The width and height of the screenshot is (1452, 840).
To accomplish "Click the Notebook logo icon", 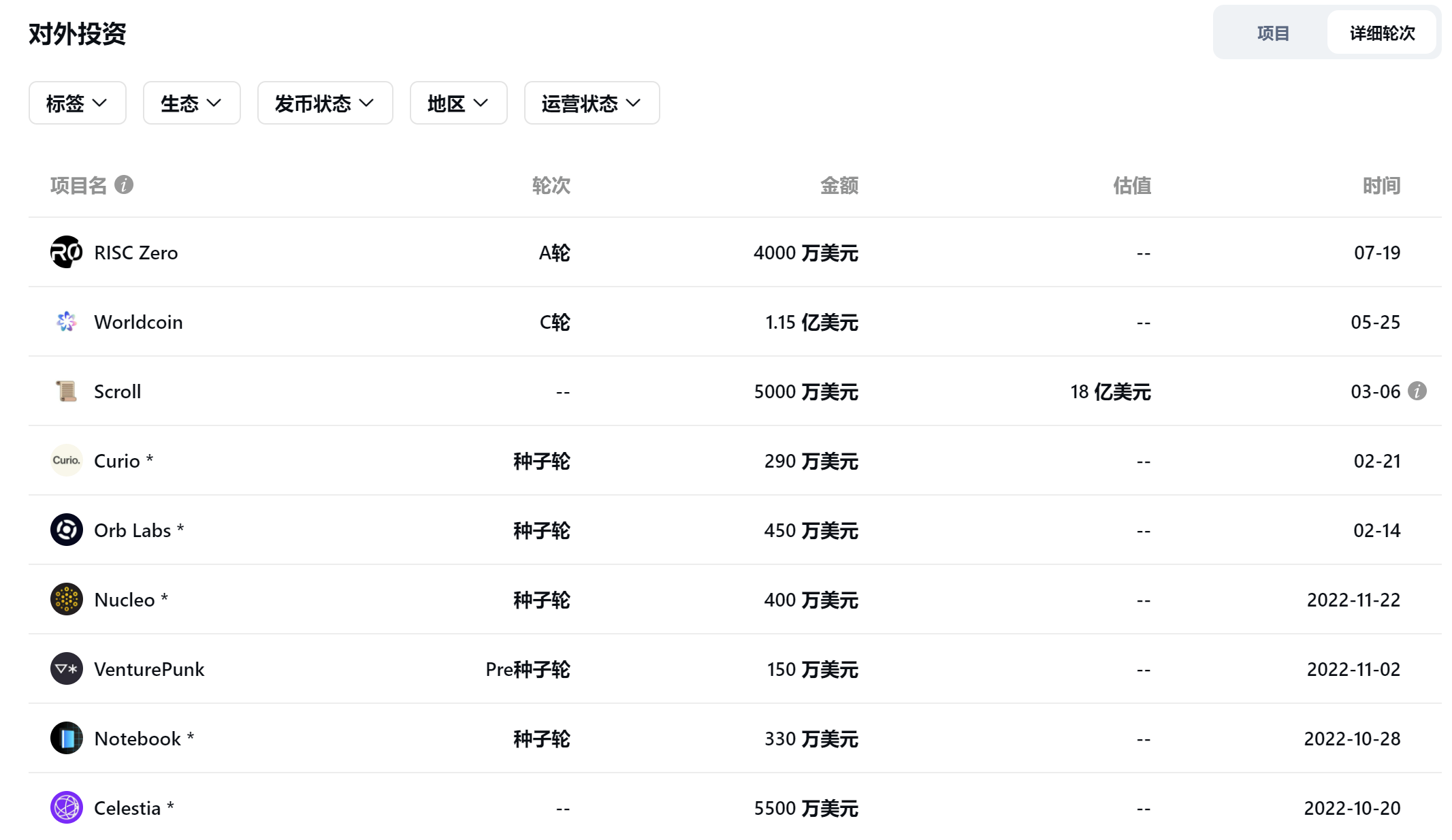I will (x=67, y=739).
